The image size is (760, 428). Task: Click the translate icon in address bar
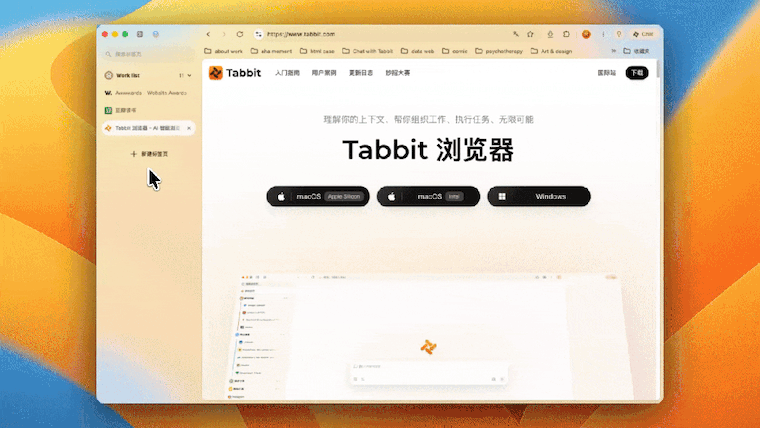516,34
